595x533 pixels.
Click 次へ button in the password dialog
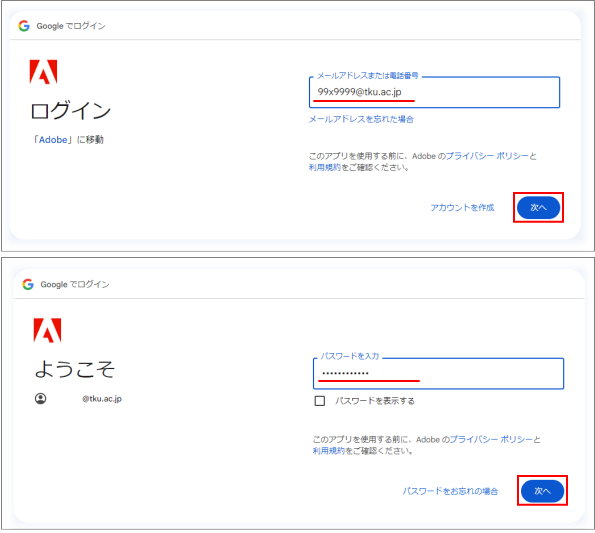542,491
